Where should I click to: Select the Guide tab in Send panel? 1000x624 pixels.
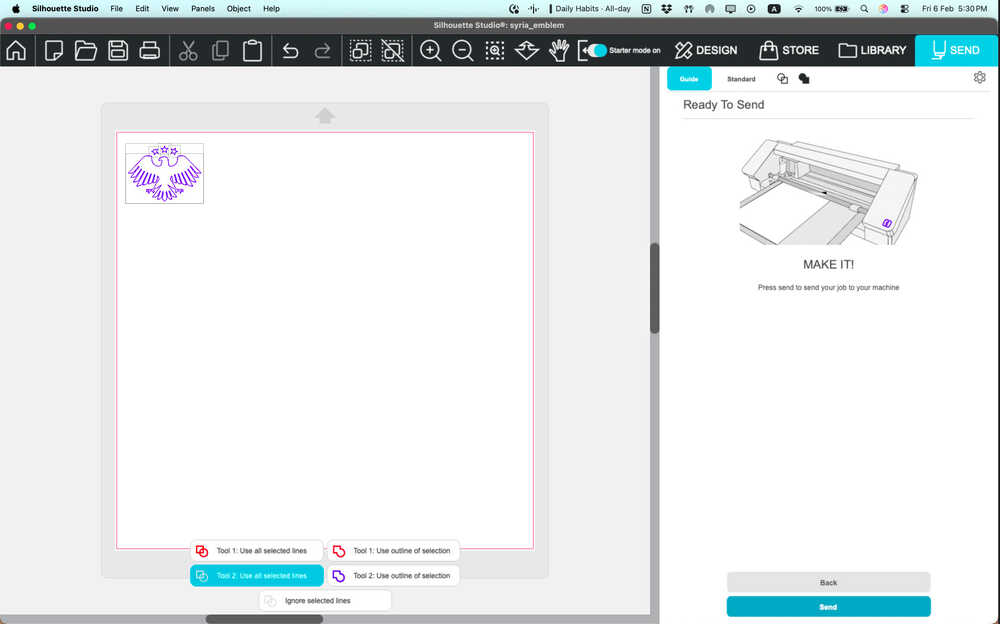point(689,79)
